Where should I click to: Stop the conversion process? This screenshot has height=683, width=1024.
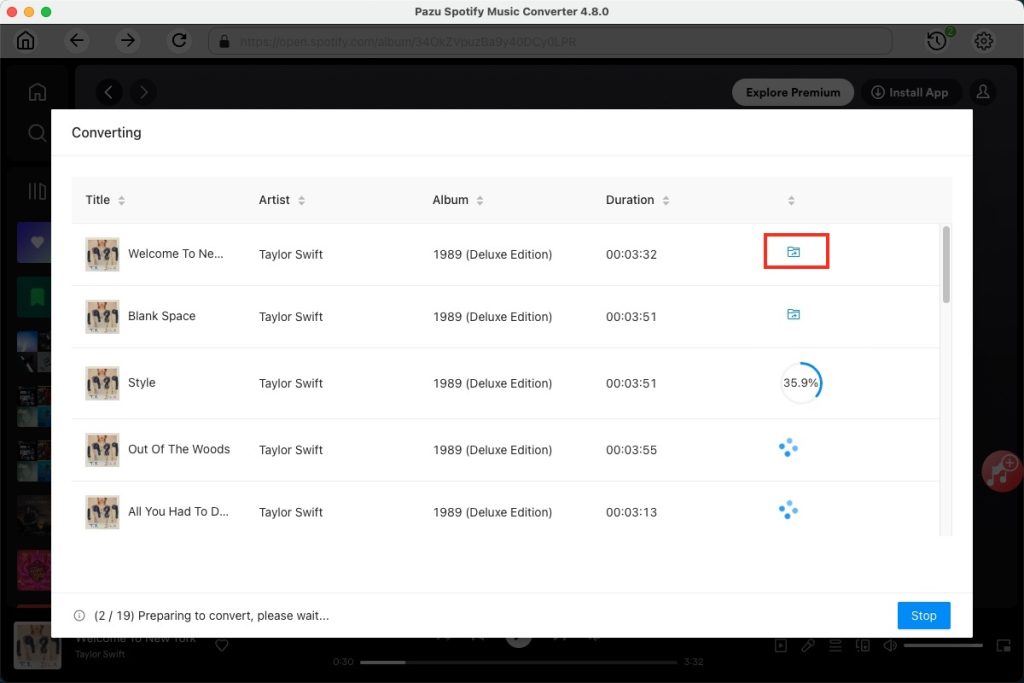(x=923, y=615)
